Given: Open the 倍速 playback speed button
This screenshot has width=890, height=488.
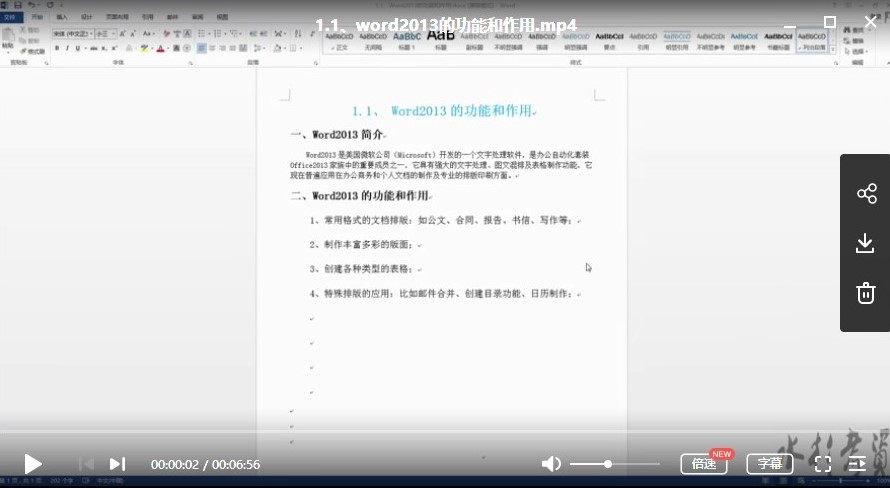Looking at the screenshot, I should pos(704,464).
